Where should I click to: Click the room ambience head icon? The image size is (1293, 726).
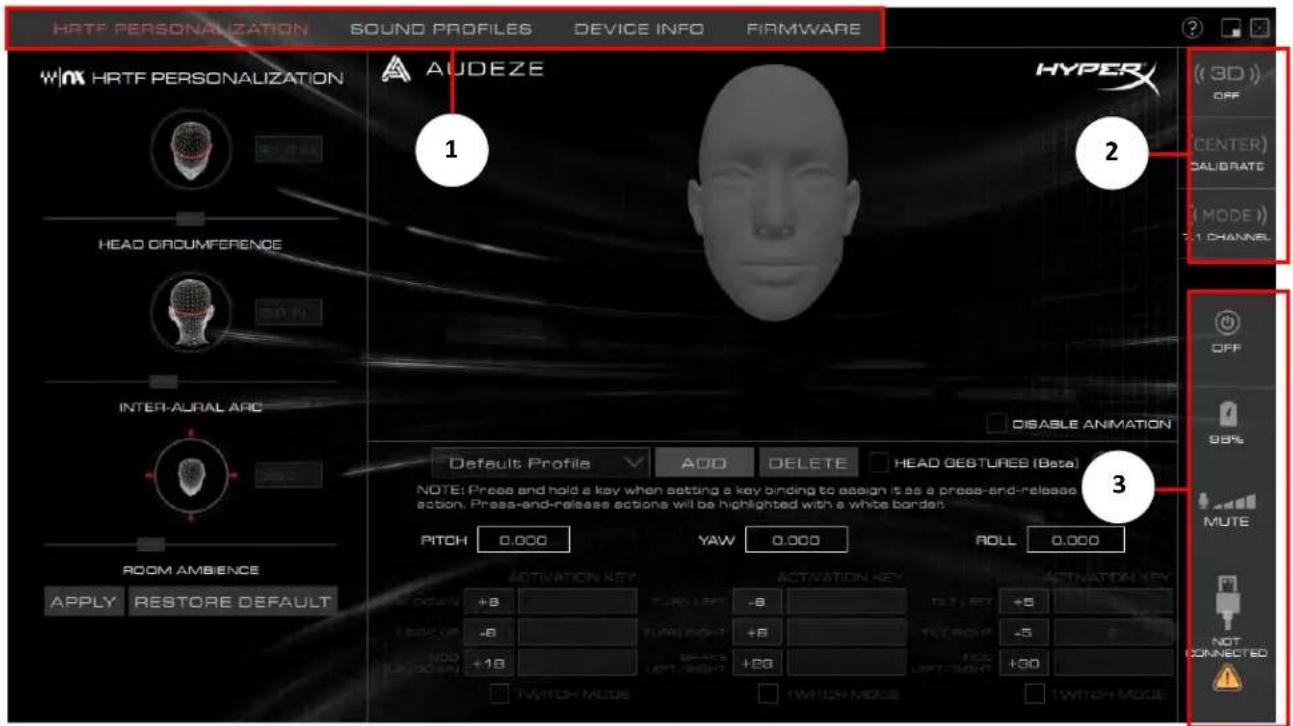[x=189, y=475]
